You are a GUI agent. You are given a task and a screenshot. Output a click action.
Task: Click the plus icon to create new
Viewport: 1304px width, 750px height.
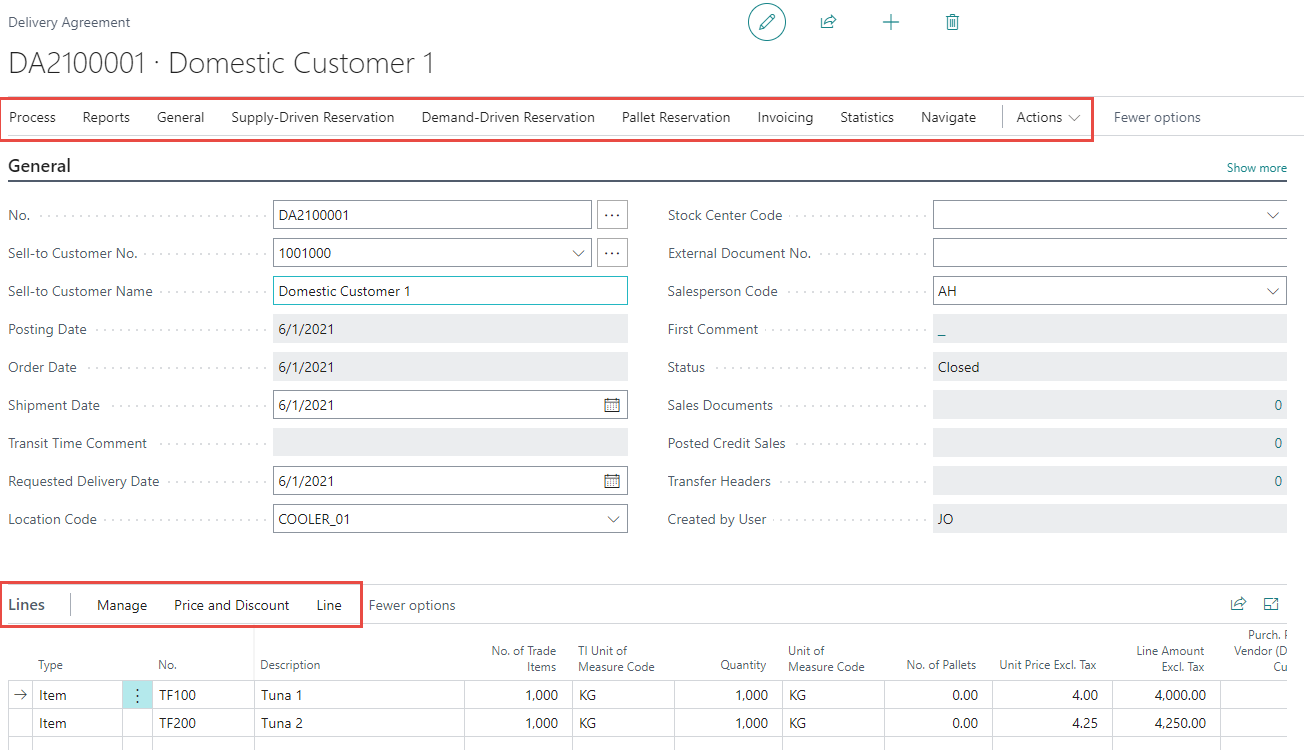pyautogui.click(x=890, y=22)
